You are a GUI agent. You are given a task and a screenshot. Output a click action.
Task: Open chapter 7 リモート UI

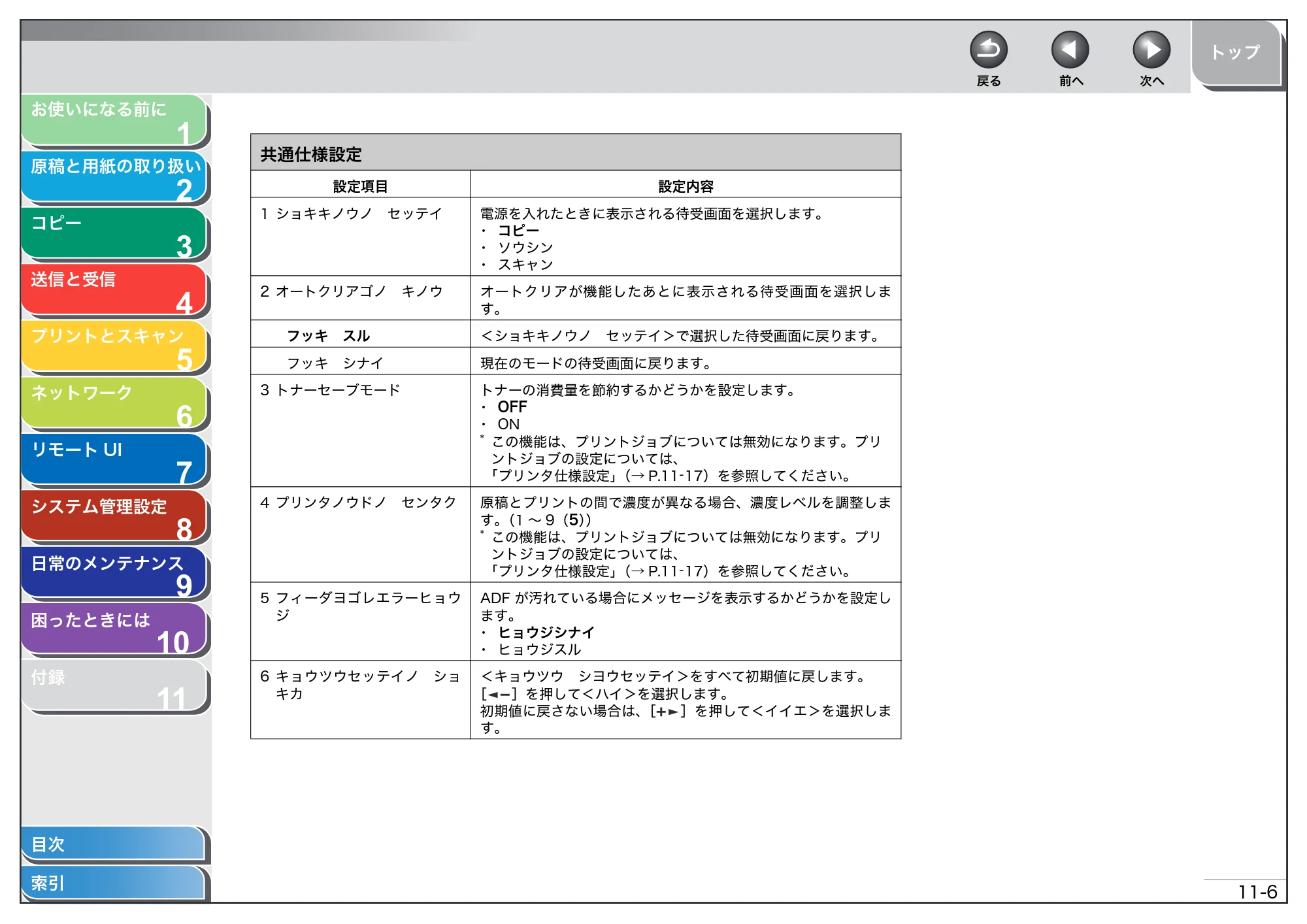[114, 460]
